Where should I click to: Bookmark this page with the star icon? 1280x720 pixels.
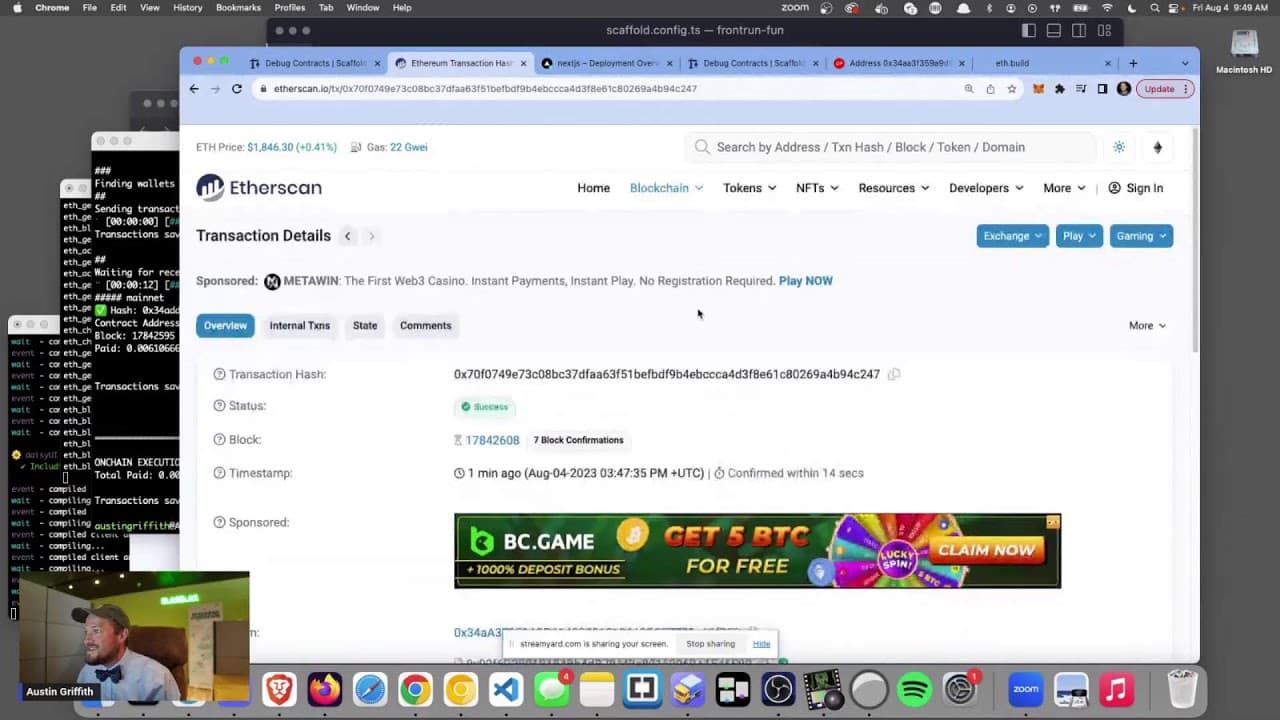coord(1012,89)
